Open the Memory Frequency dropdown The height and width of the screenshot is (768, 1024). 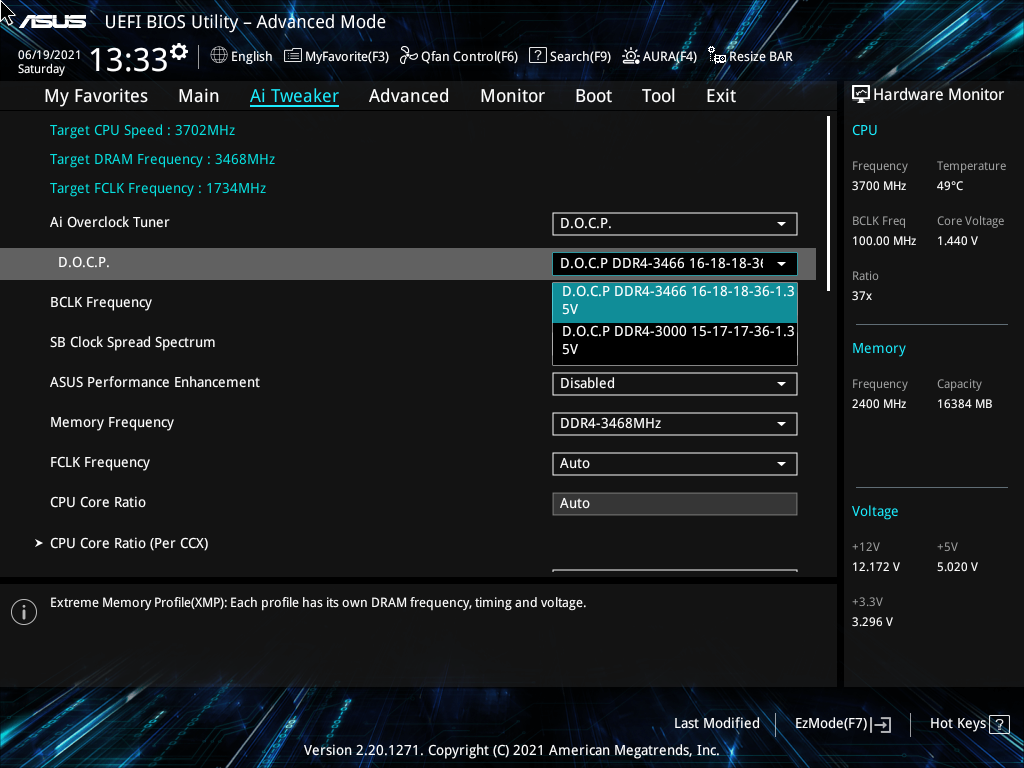(674, 423)
